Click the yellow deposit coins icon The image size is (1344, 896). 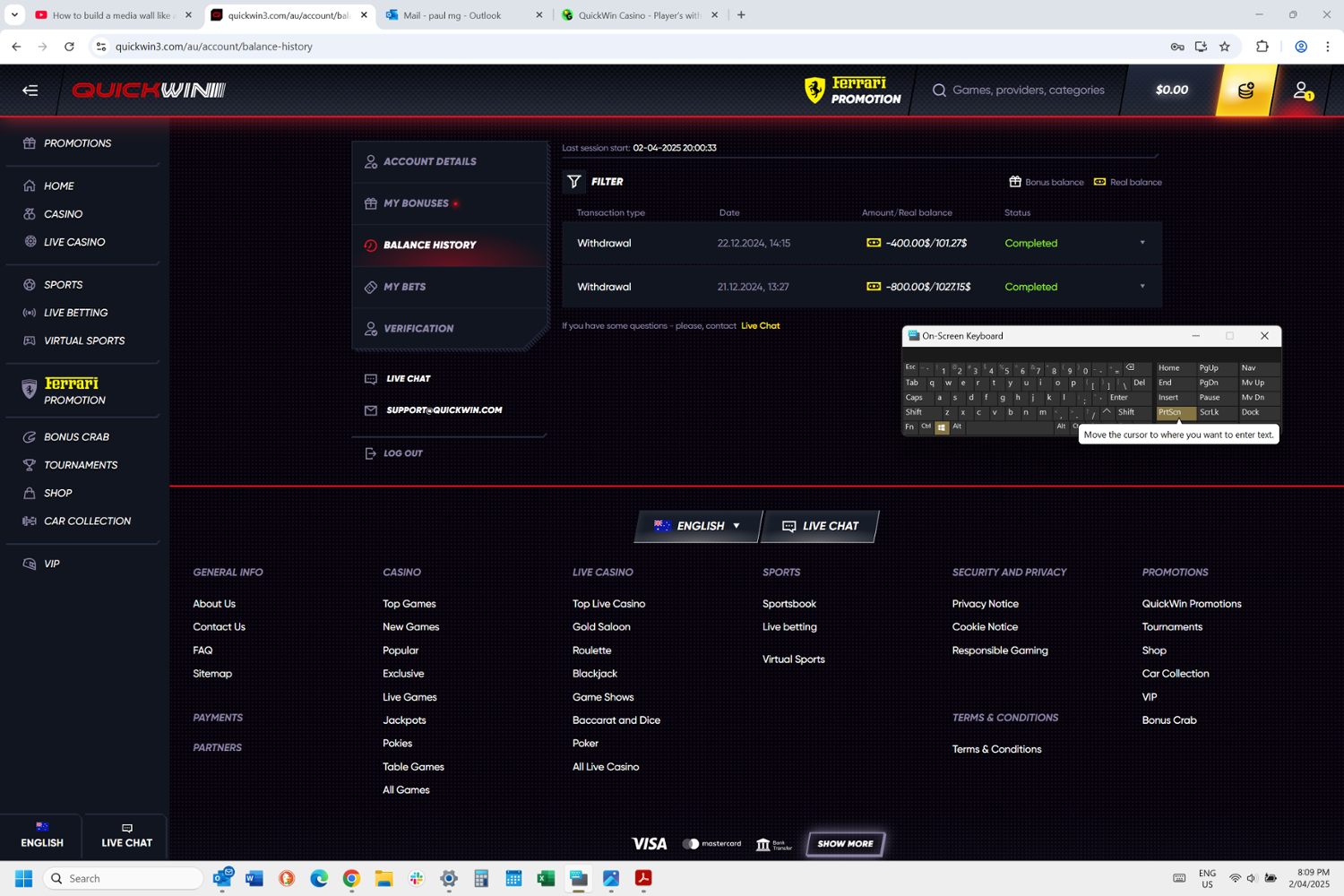click(1245, 90)
